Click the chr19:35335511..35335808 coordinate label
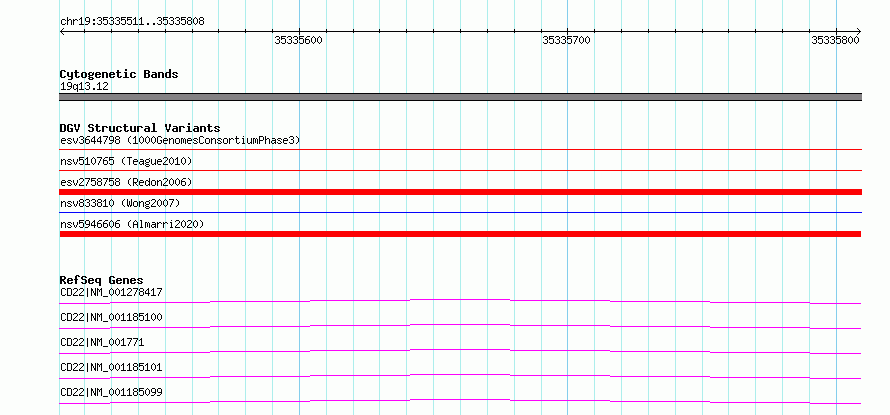The image size is (890, 415). (x=132, y=22)
